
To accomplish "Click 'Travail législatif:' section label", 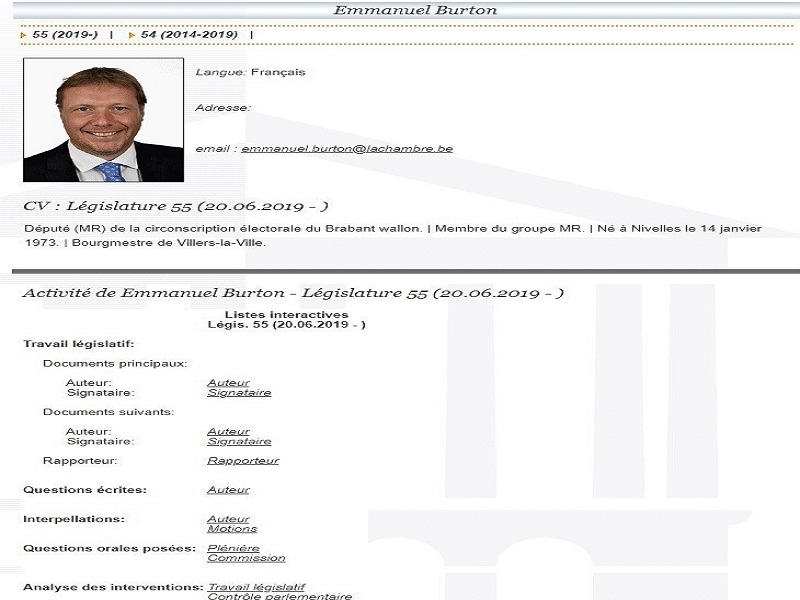I will tap(79, 344).
